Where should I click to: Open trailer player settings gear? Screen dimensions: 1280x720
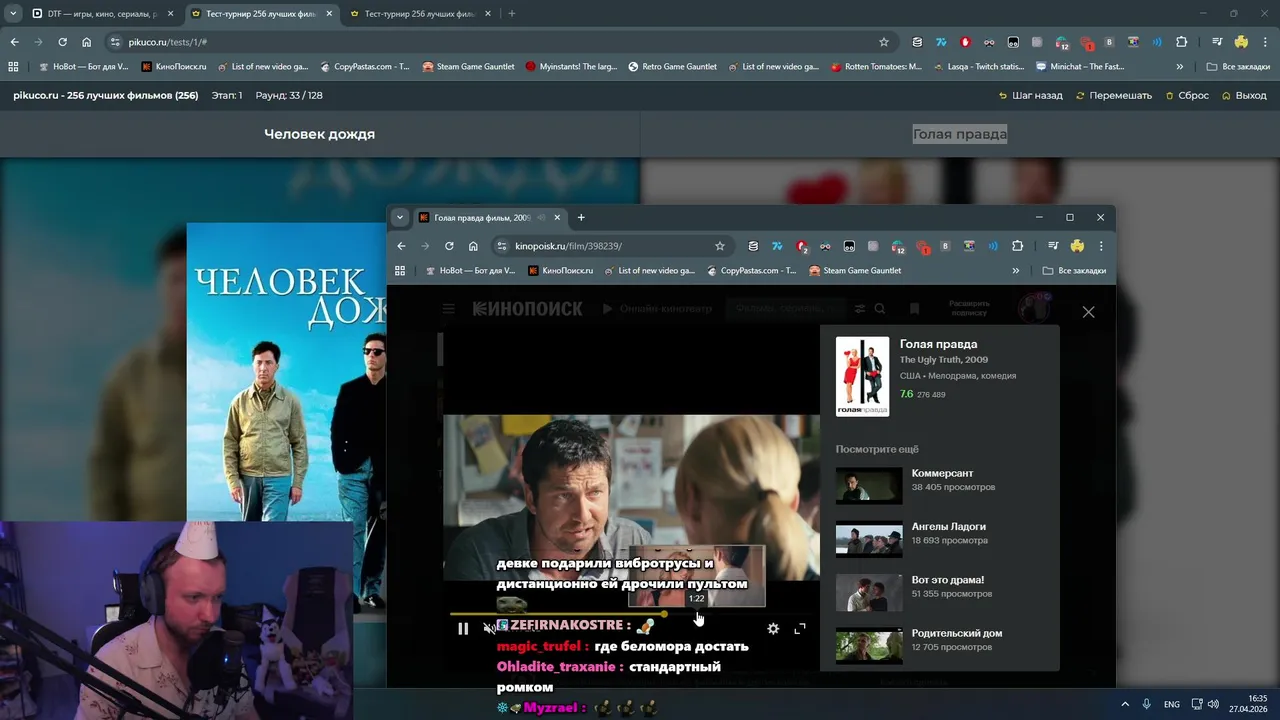tap(773, 629)
